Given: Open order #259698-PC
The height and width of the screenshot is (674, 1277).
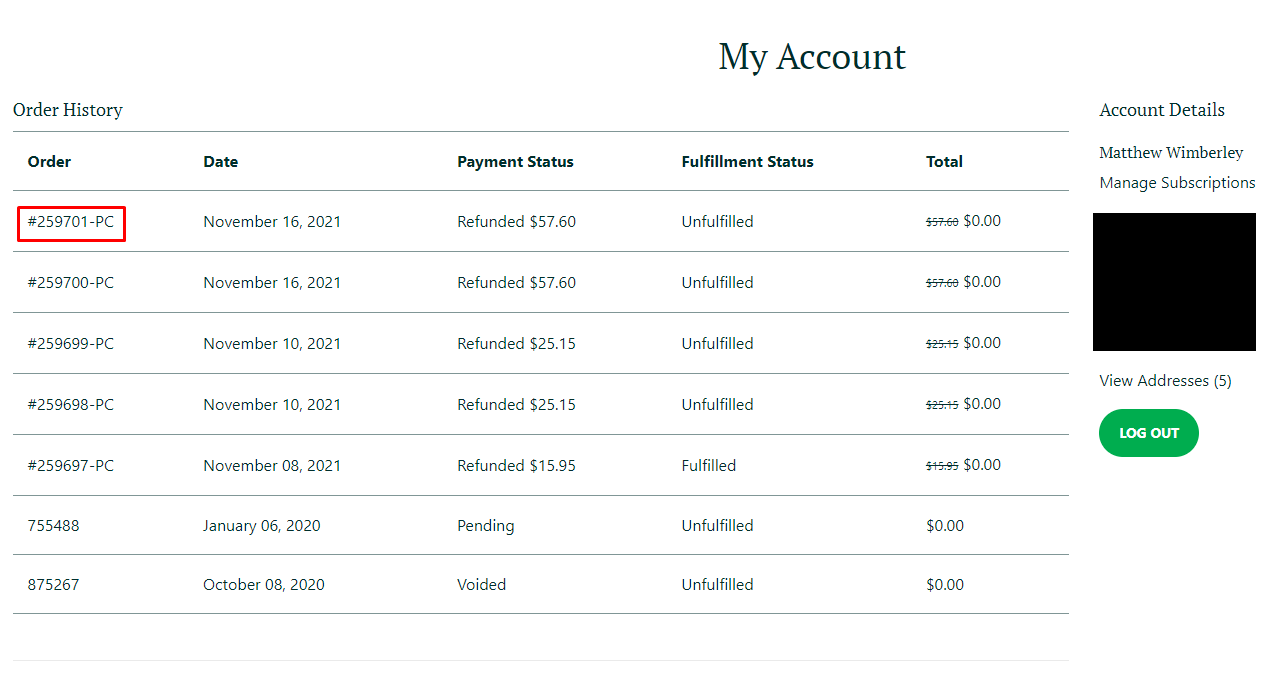Looking at the screenshot, I should (x=71, y=405).
